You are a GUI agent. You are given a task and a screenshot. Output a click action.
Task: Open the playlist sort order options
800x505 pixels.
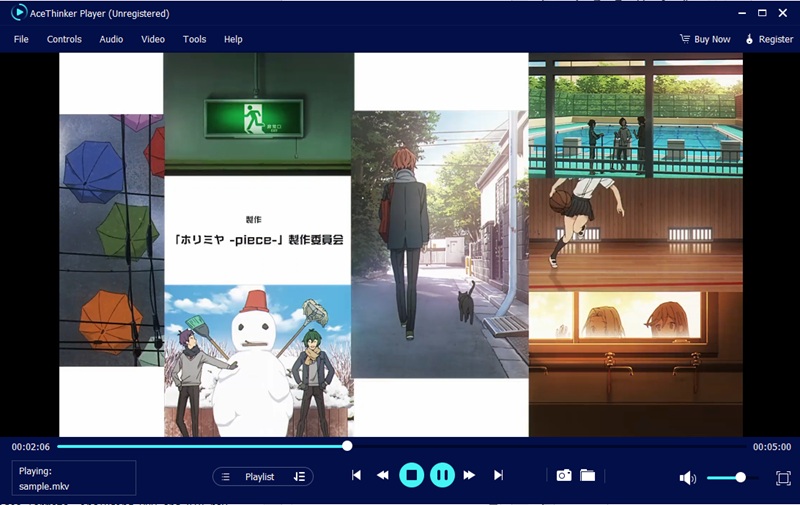pyautogui.click(x=299, y=477)
